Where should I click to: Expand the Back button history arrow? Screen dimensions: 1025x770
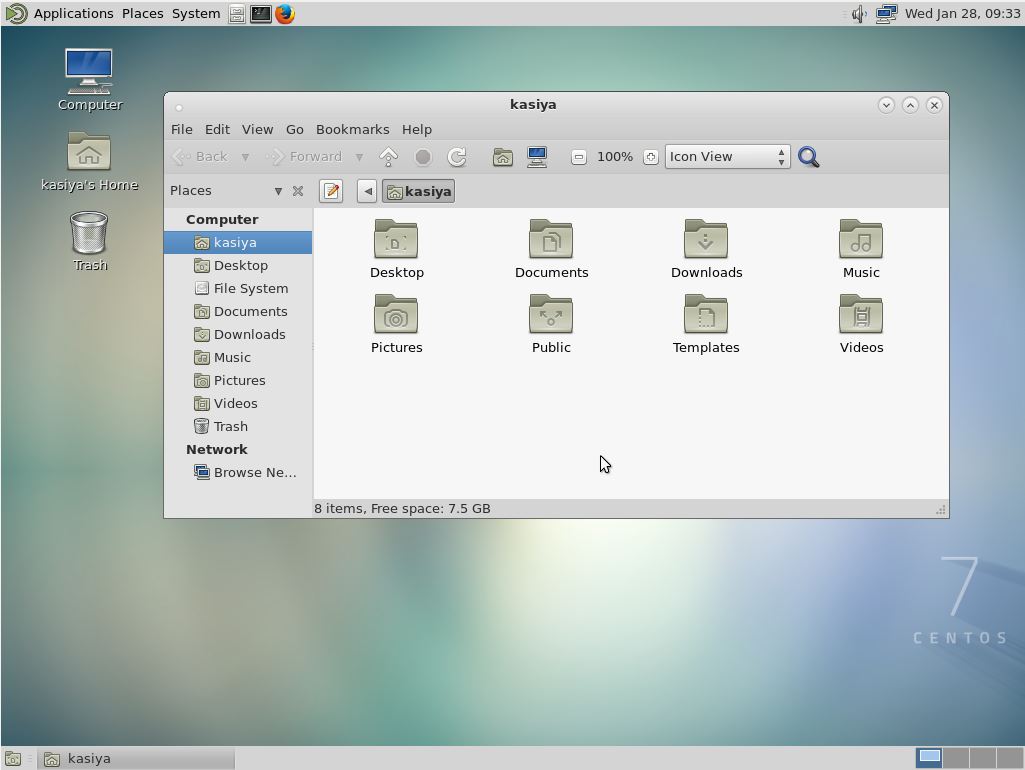coord(245,156)
